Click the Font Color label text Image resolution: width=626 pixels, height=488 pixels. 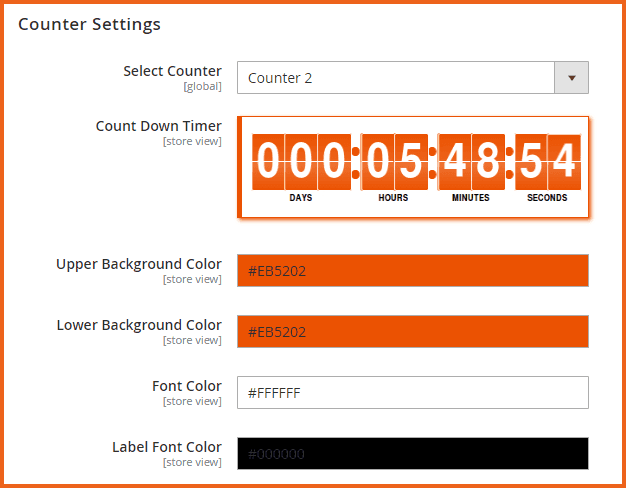click(187, 386)
